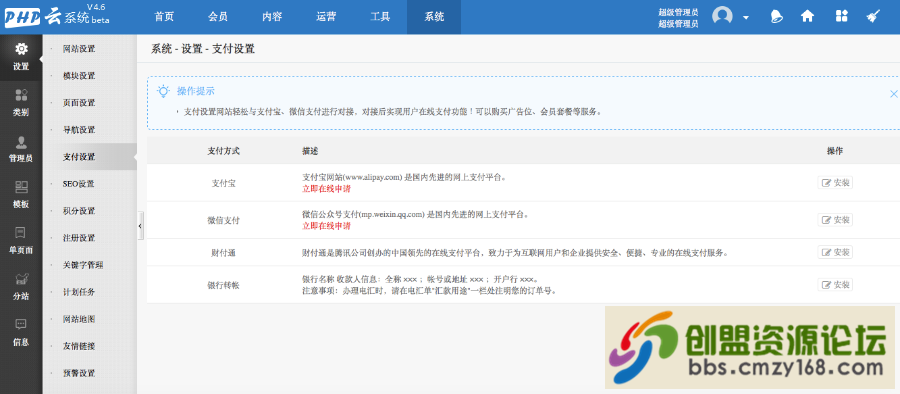Click the 财付通 payment method cell

(223, 252)
